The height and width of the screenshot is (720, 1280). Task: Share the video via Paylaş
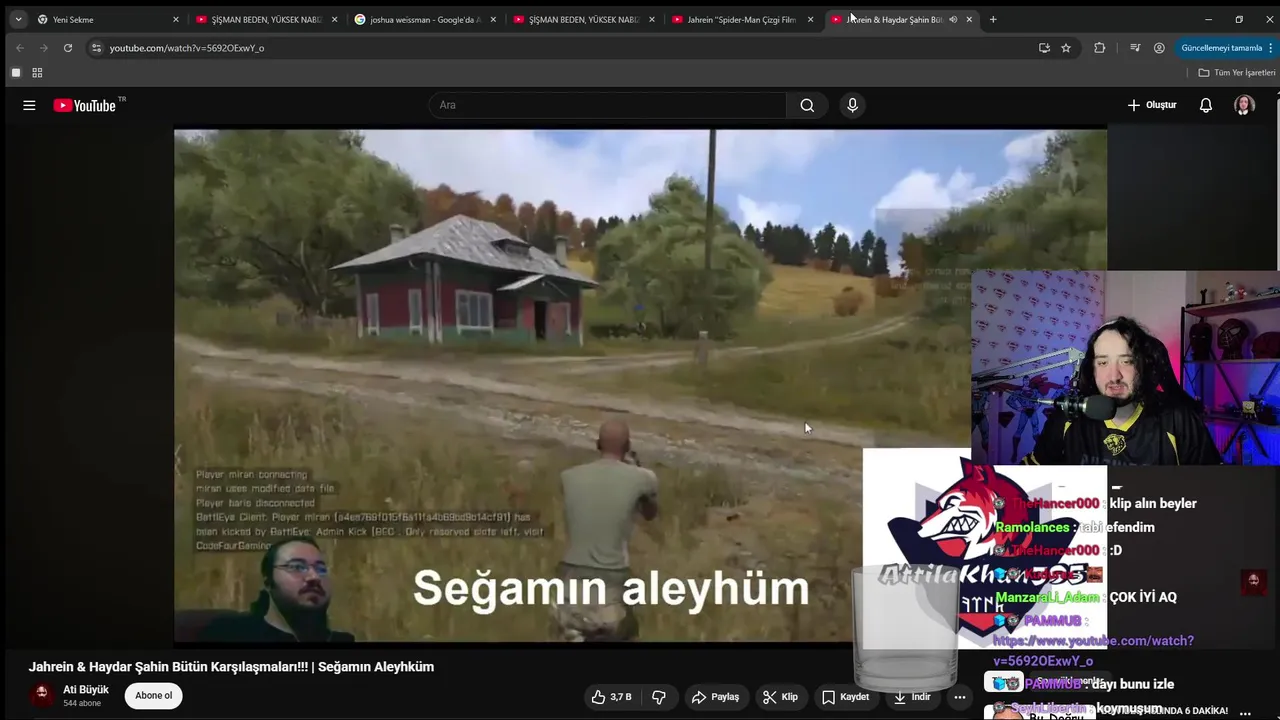pyautogui.click(x=715, y=697)
